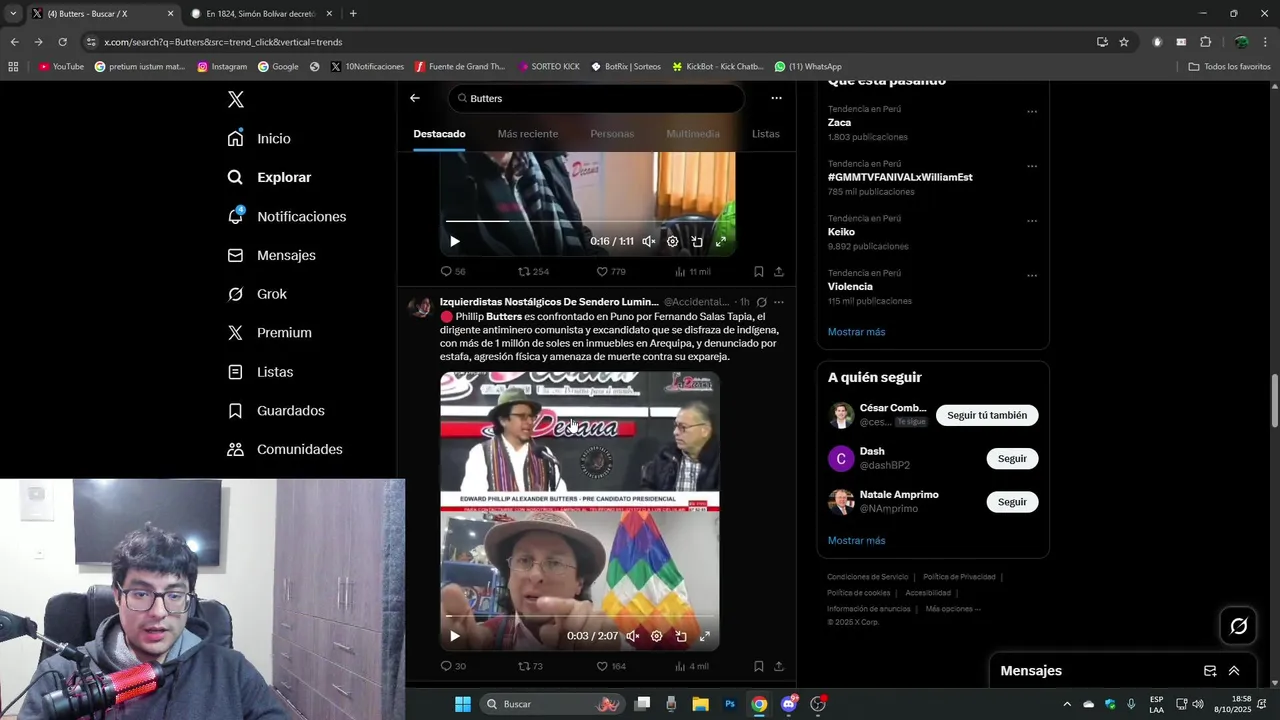View stats of 11 mil views post

coord(692,271)
